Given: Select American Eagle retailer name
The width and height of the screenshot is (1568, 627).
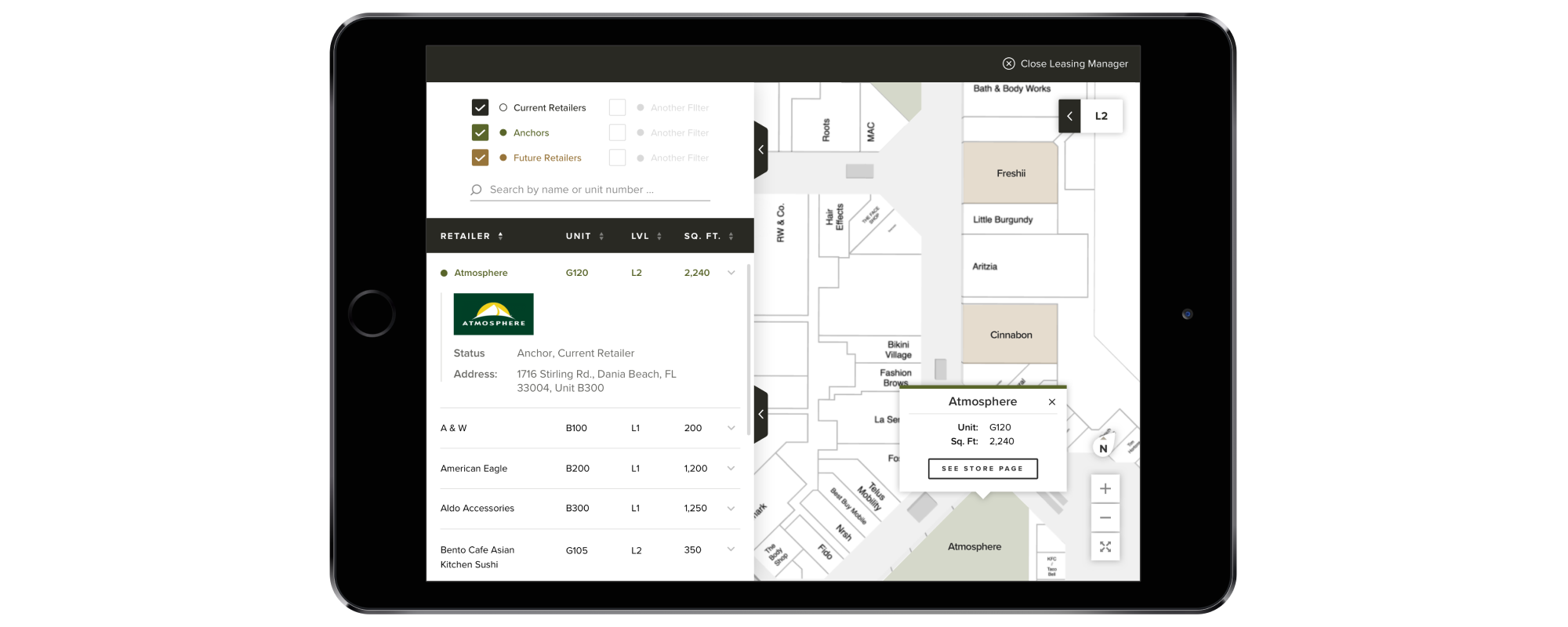Looking at the screenshot, I should point(474,469).
